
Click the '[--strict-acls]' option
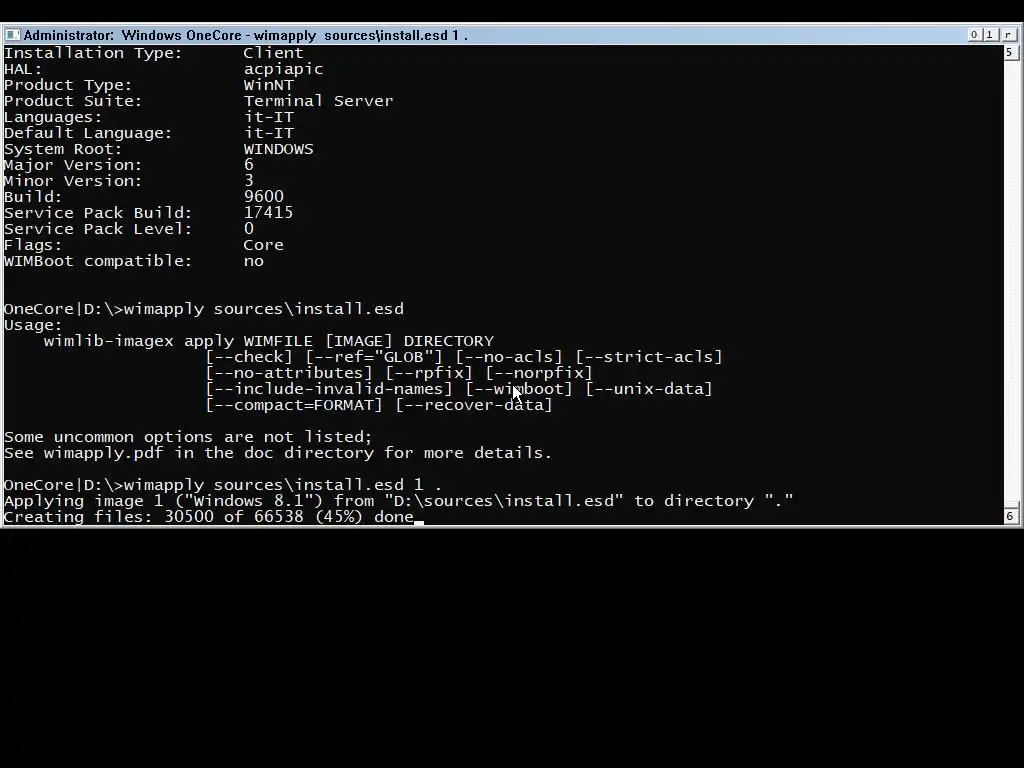648,357
